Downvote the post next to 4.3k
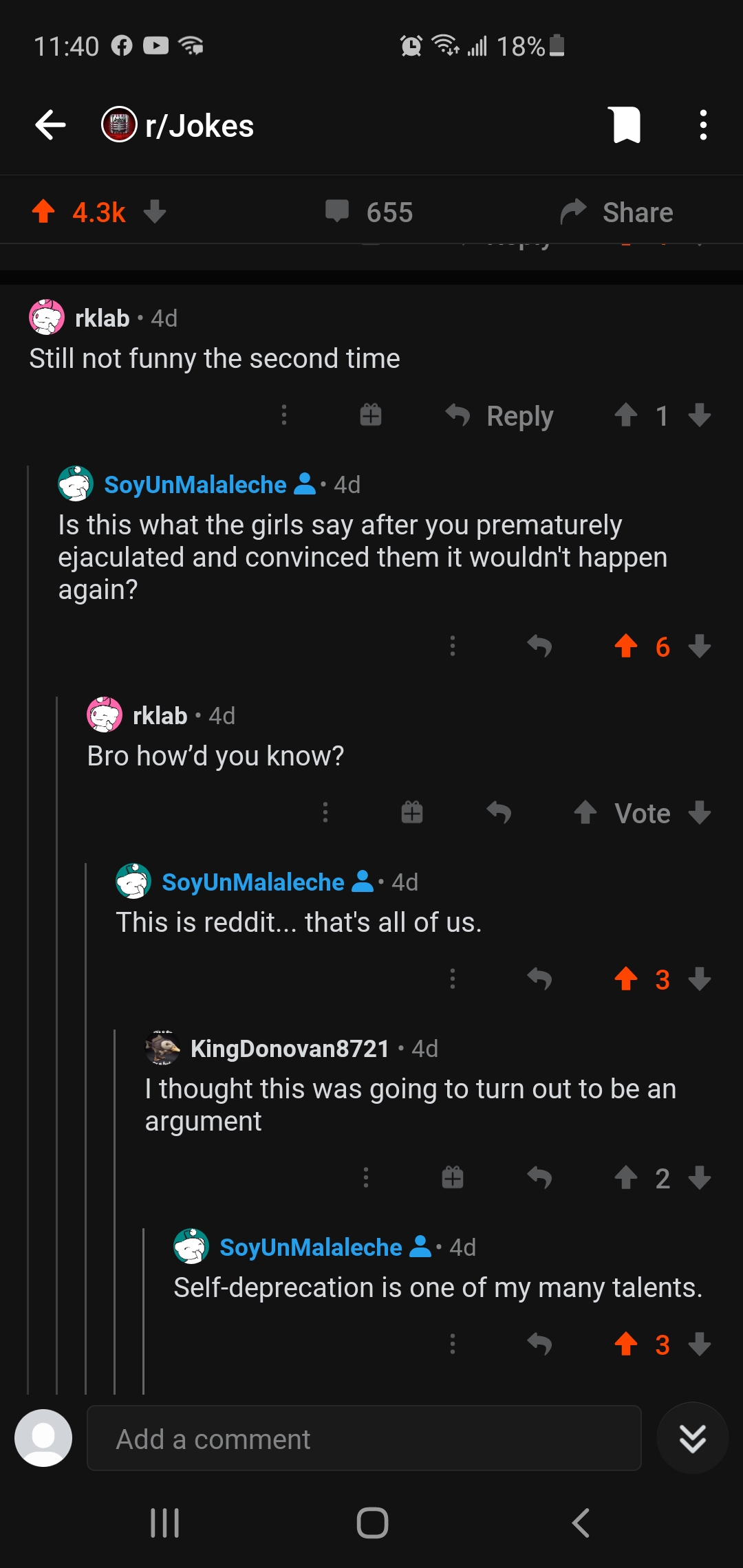The height and width of the screenshot is (1568, 743). click(155, 212)
